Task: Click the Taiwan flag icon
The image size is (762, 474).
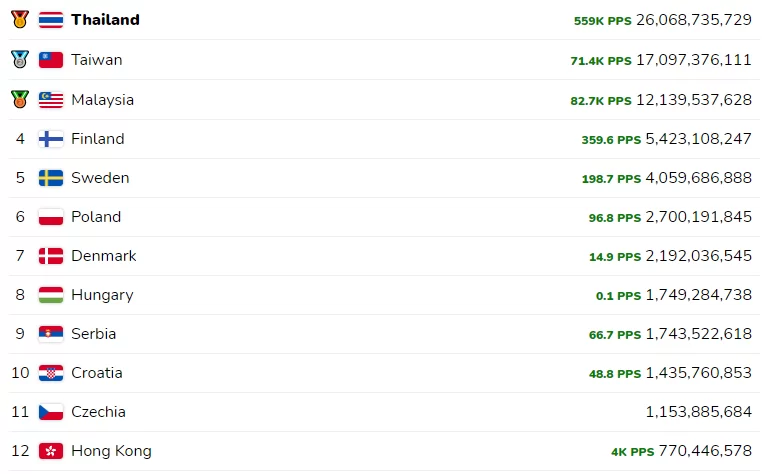Action: coord(51,60)
